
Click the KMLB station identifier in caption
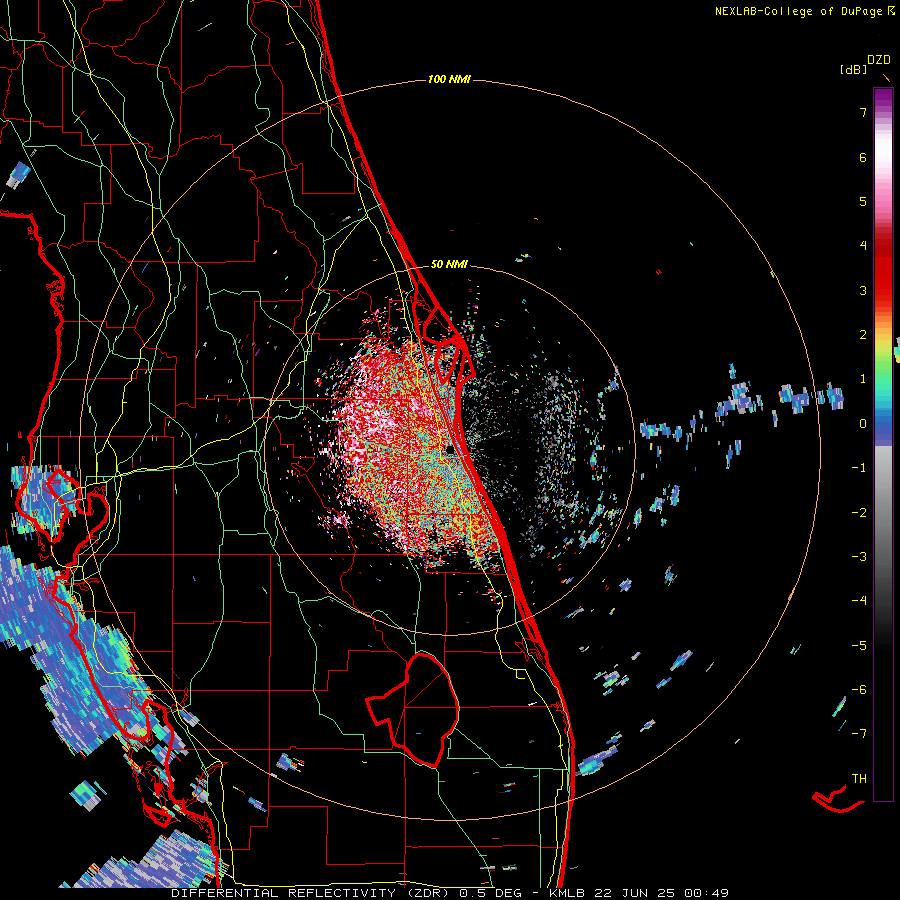(x=568, y=893)
